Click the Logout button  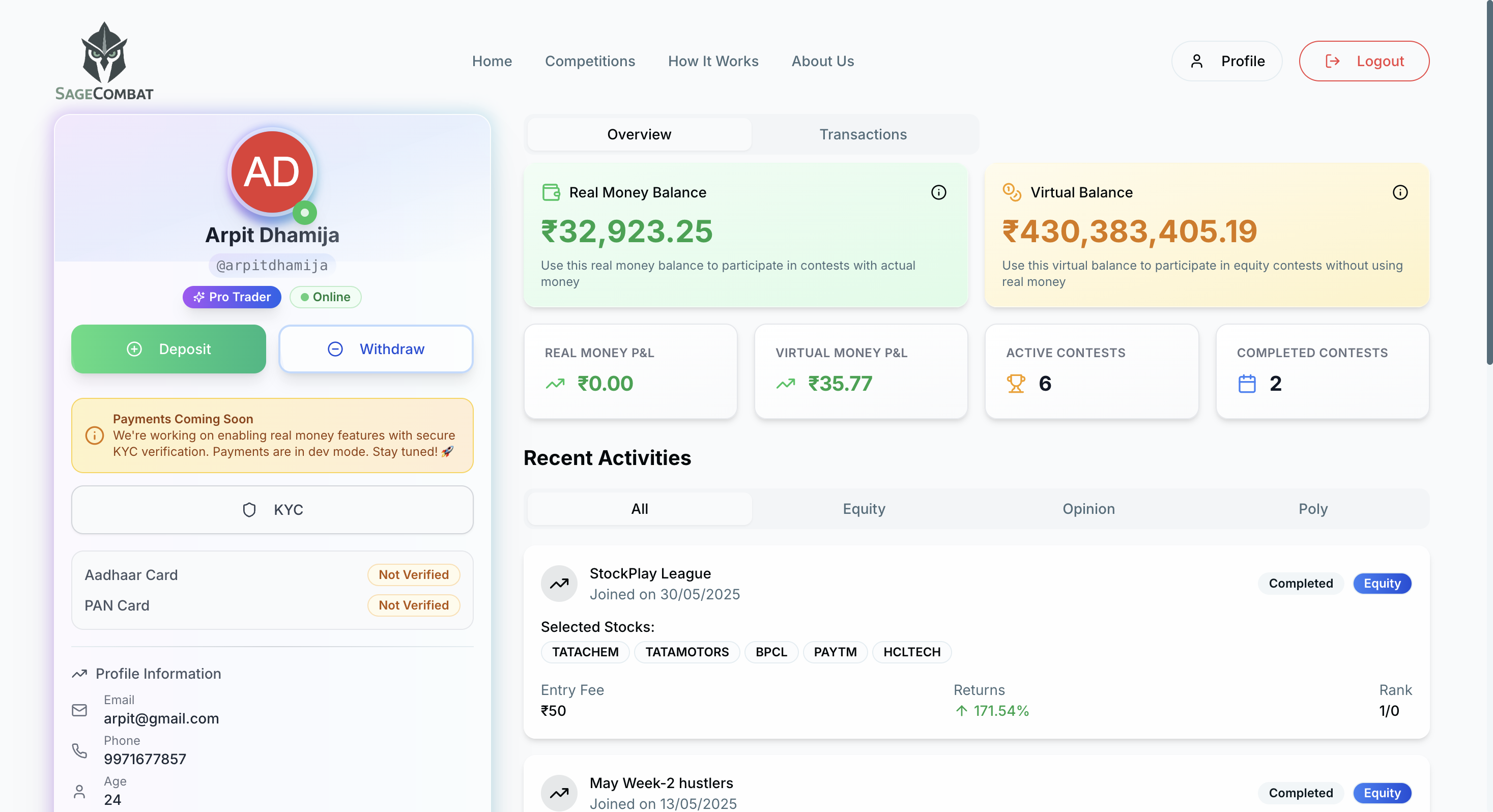[x=1364, y=61]
